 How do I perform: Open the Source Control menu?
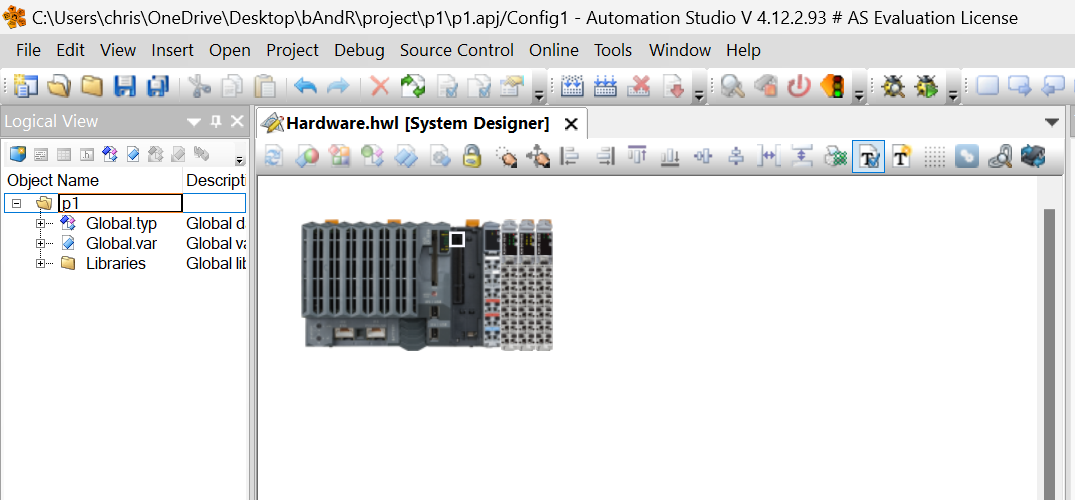457,50
